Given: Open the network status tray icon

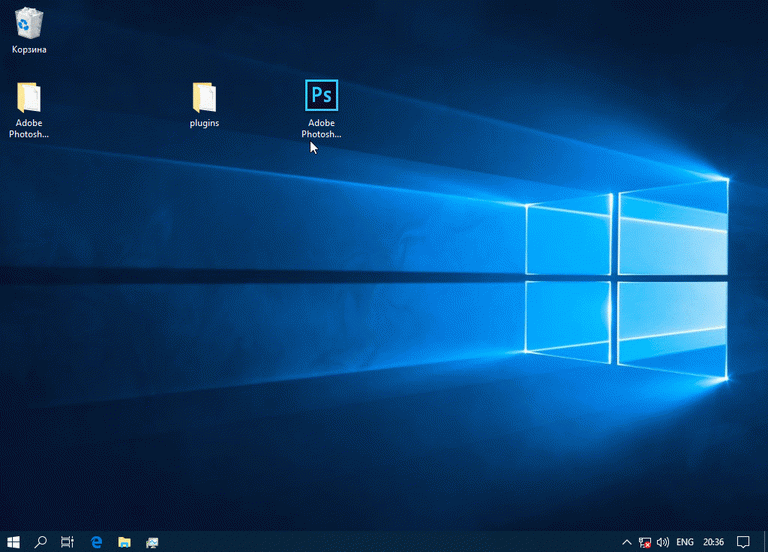Looking at the screenshot, I should click(645, 542).
